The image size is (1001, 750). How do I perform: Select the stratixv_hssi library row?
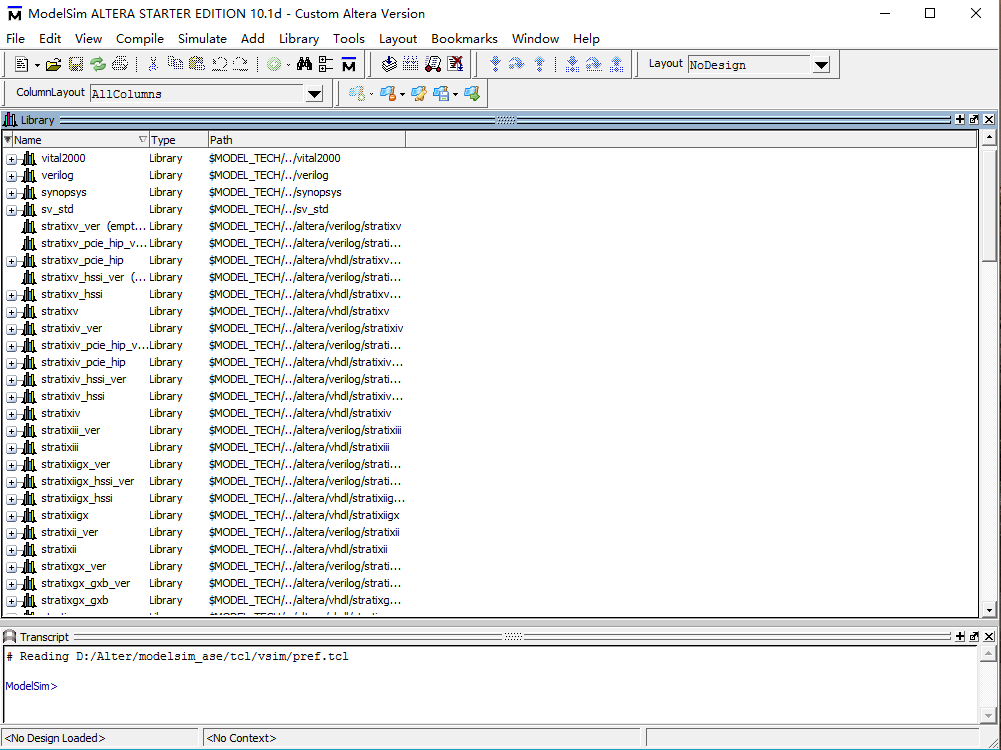204,294
